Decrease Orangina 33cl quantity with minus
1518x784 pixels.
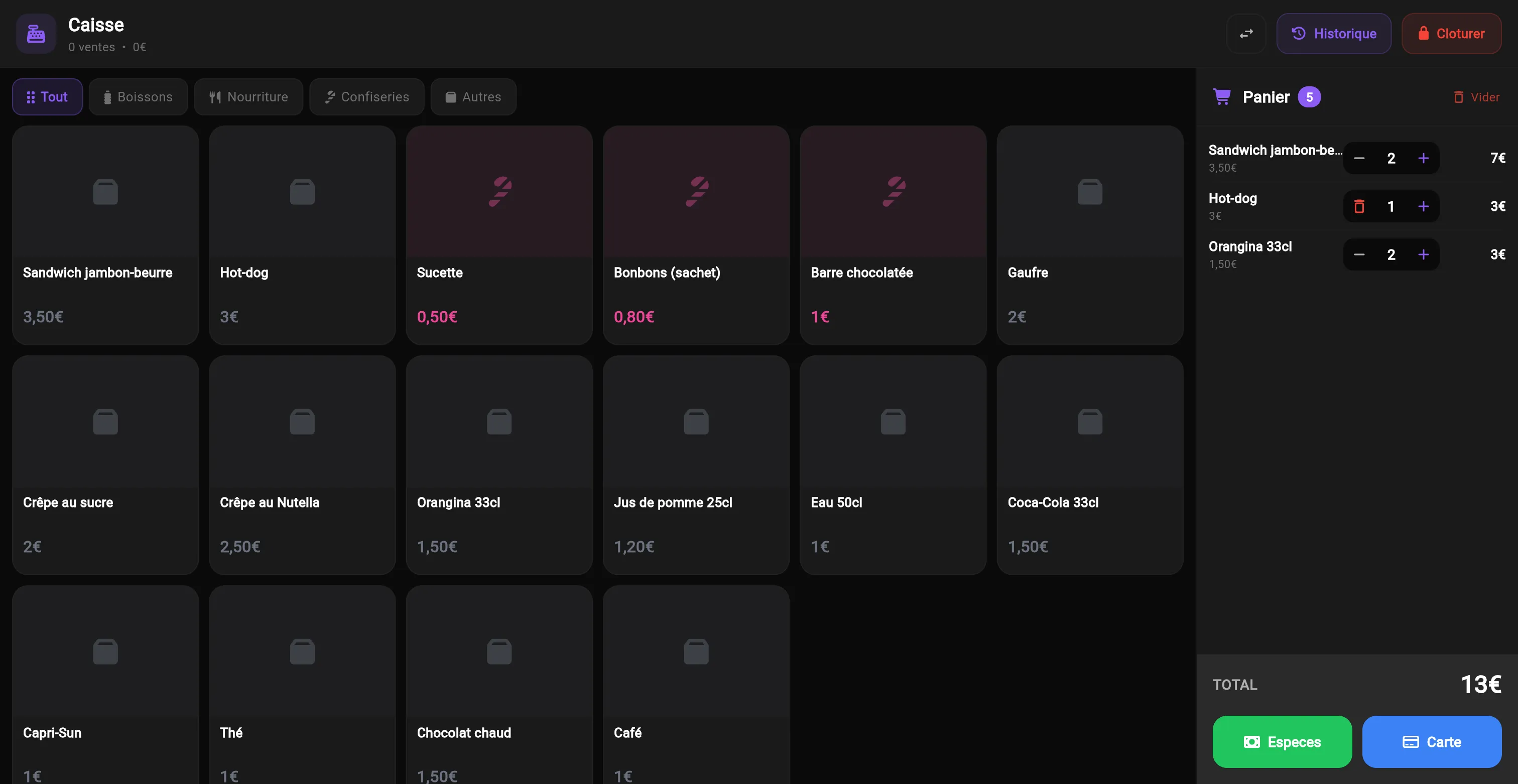click(1359, 254)
